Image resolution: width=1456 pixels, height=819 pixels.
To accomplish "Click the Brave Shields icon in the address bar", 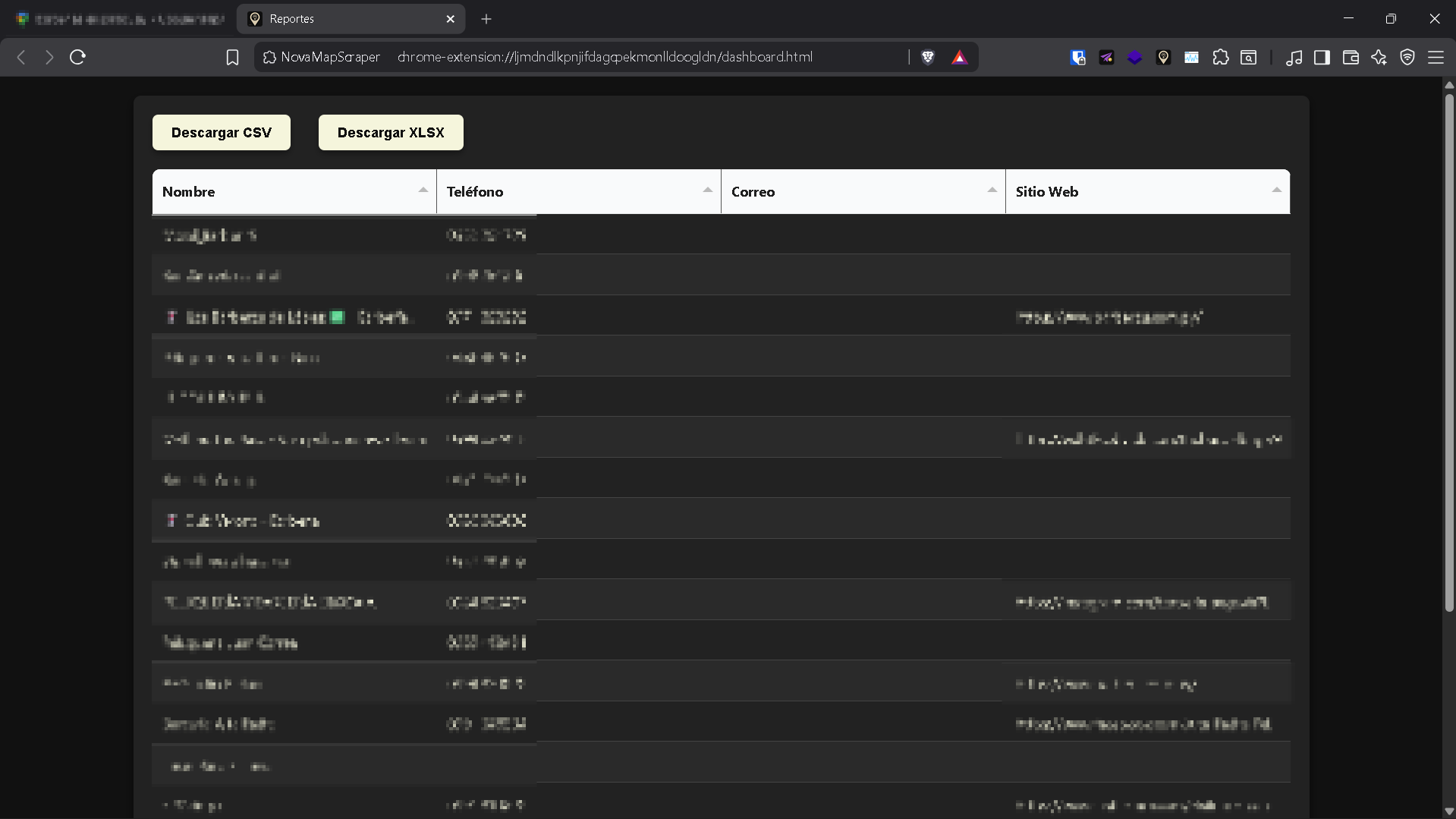I will [928, 57].
